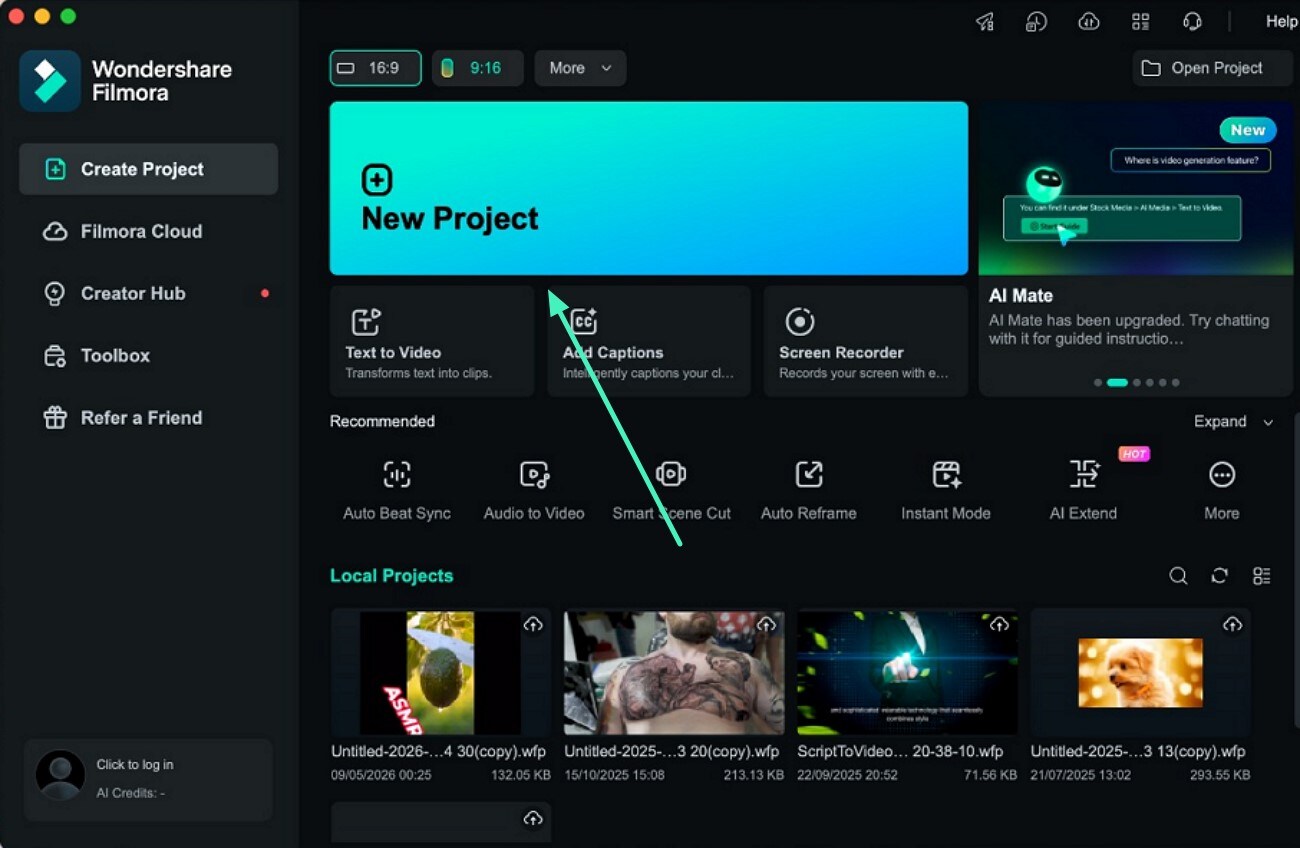Upload the fifth partially visible project to cloud
Image resolution: width=1300 pixels, height=848 pixels.
click(533, 818)
